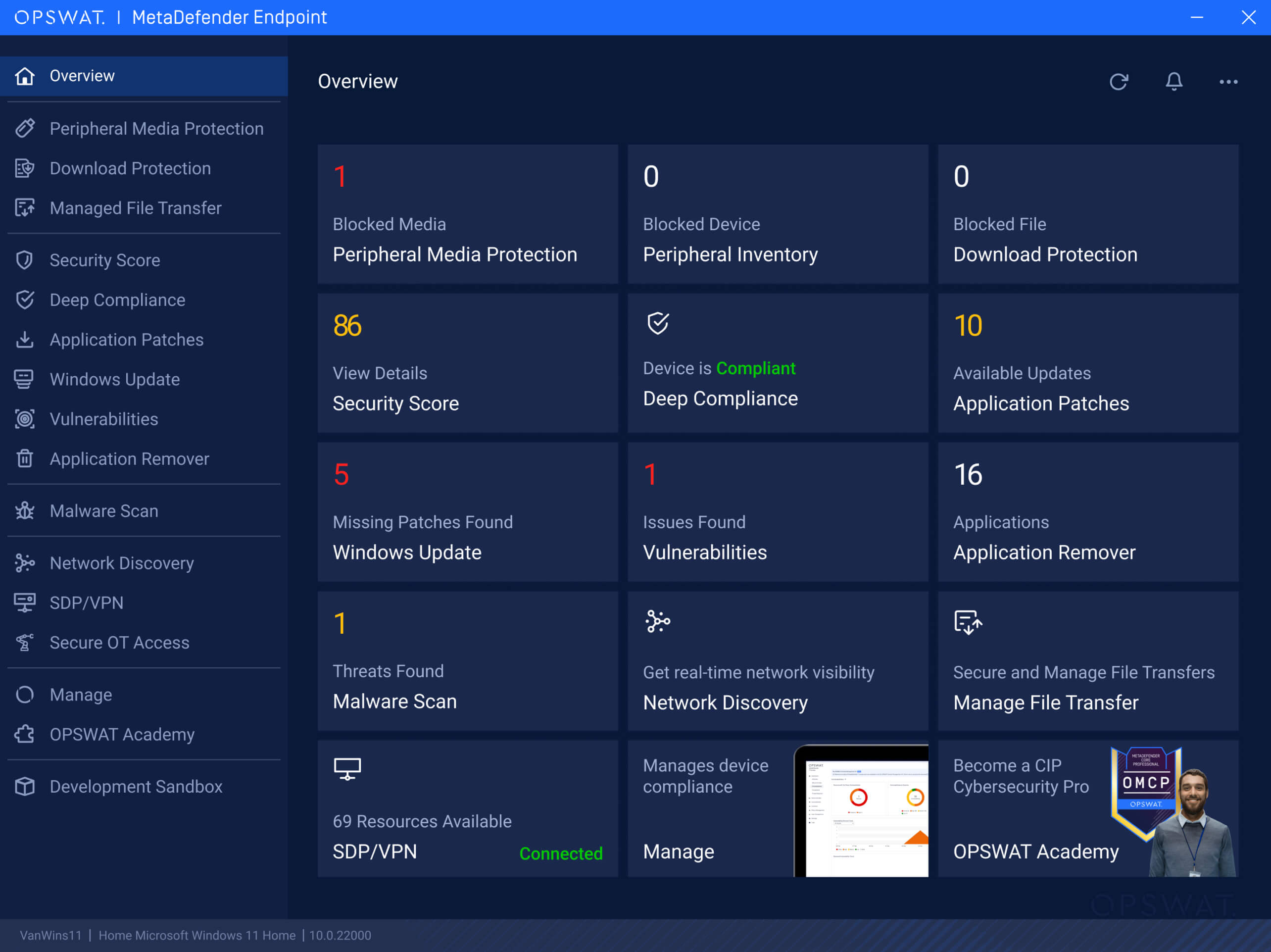1271x952 pixels.
Task: Select the Malware Scan icon in the sidebar
Action: click(x=25, y=510)
